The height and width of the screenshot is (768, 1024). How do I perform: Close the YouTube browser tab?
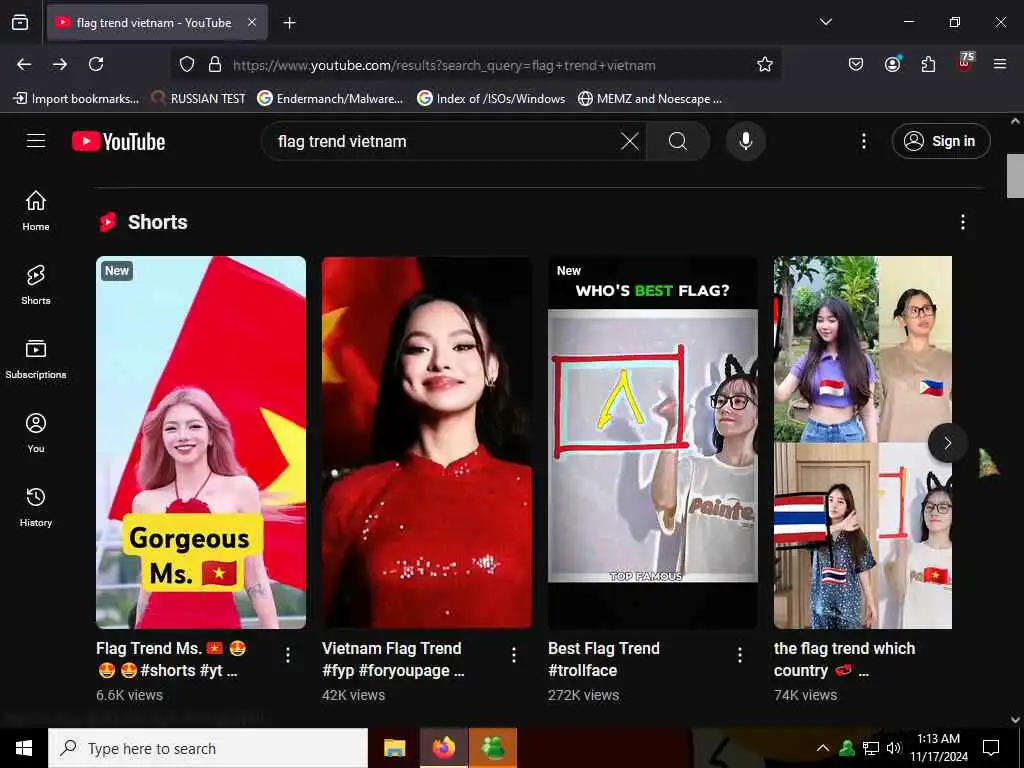(x=252, y=23)
